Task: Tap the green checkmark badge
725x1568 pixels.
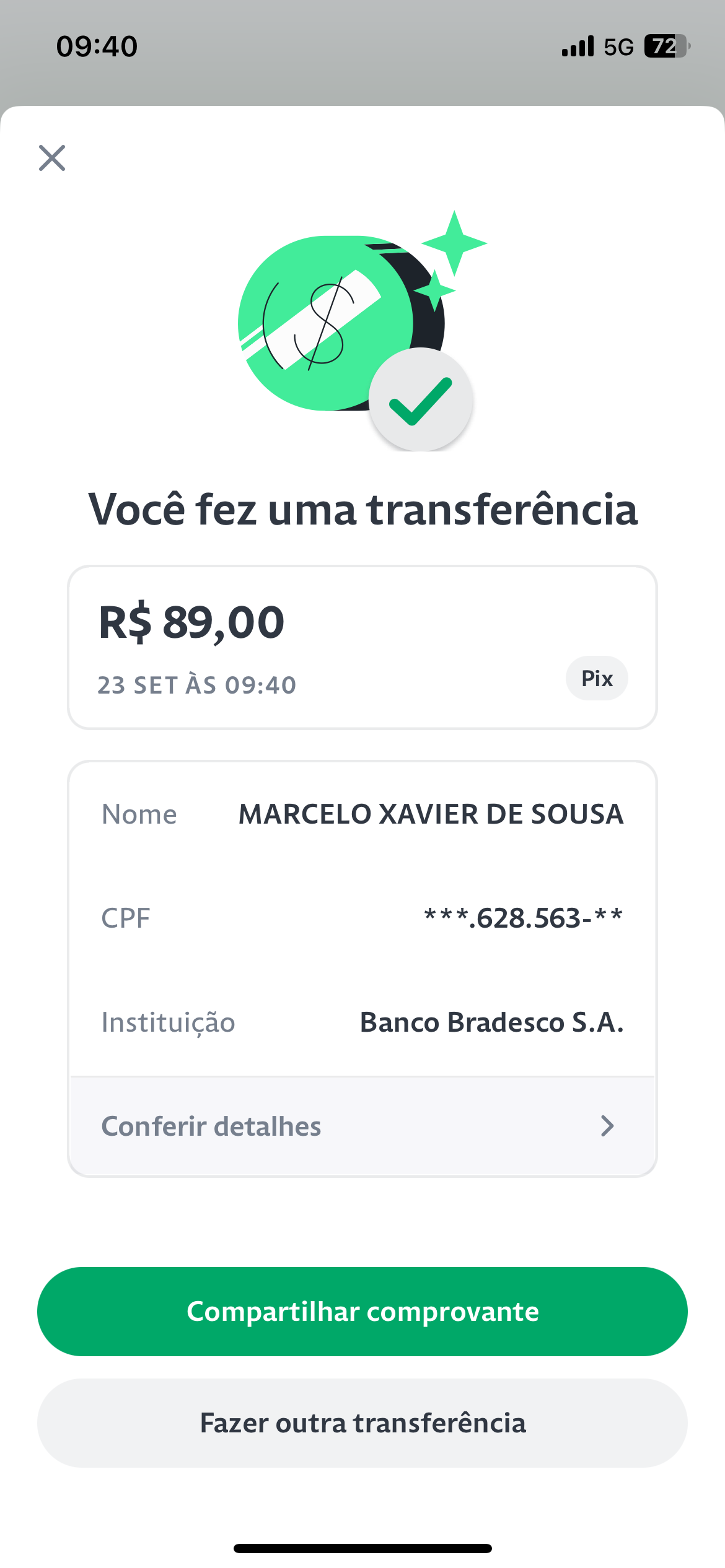Action: click(x=421, y=400)
